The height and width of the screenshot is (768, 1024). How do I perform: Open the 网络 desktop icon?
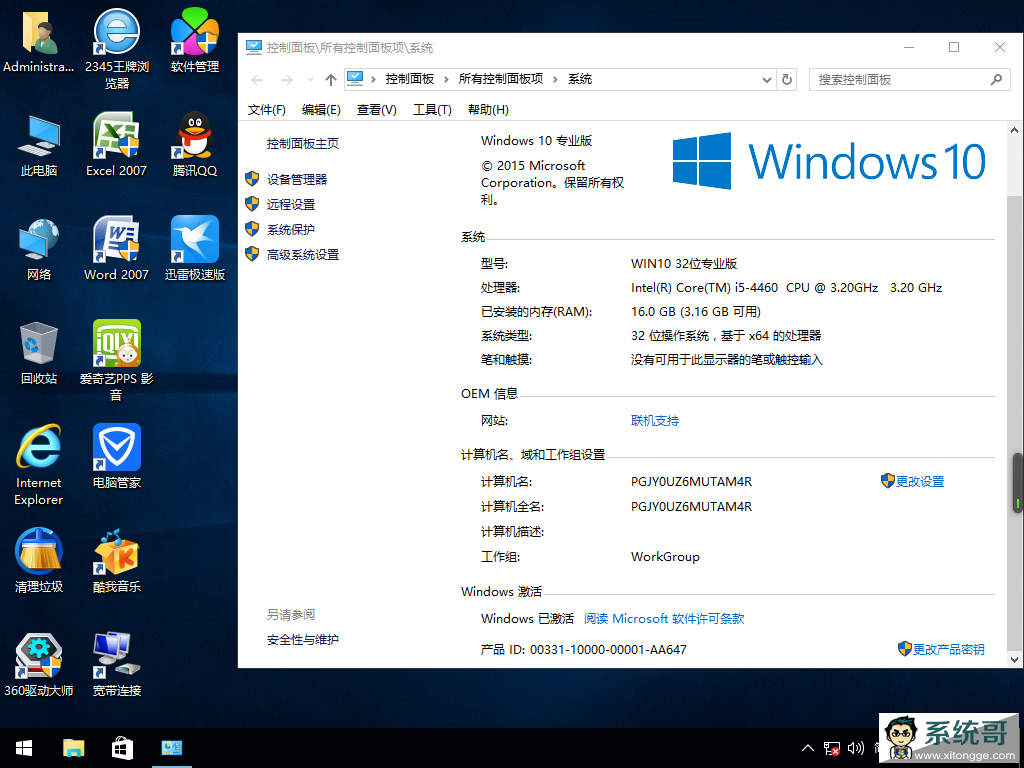pyautogui.click(x=39, y=249)
